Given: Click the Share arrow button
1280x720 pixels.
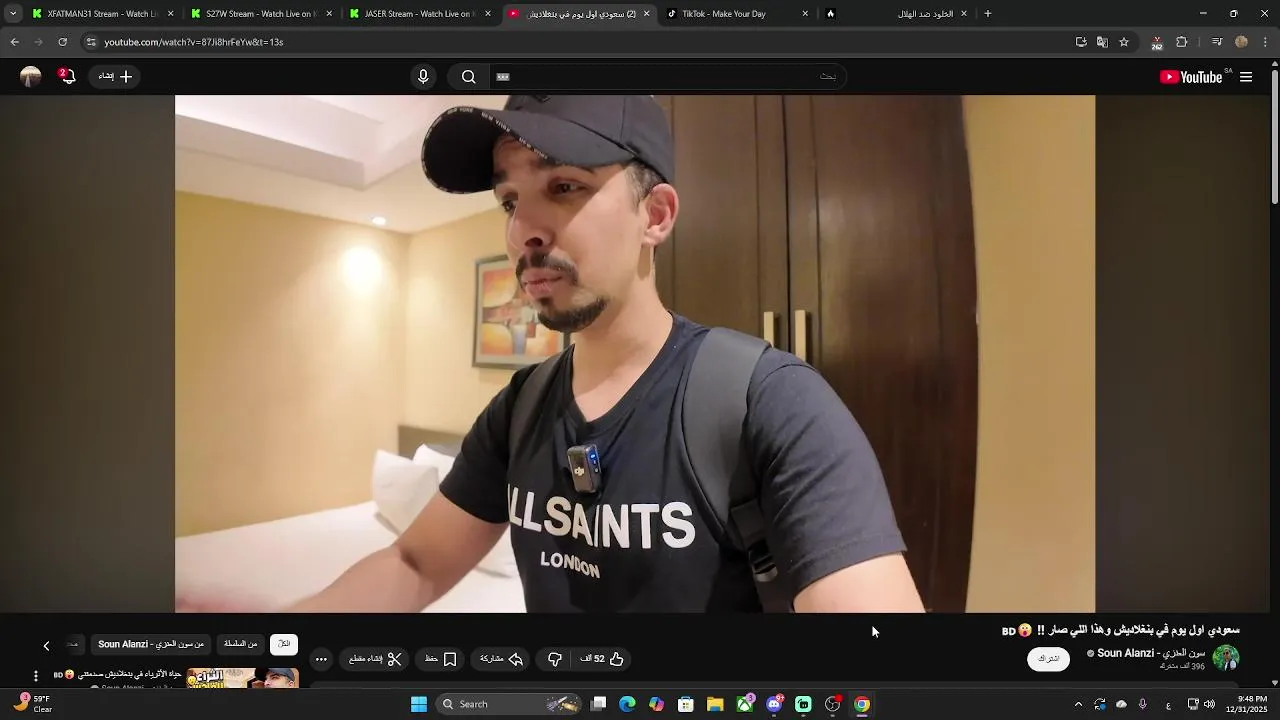Looking at the screenshot, I should [502, 659].
